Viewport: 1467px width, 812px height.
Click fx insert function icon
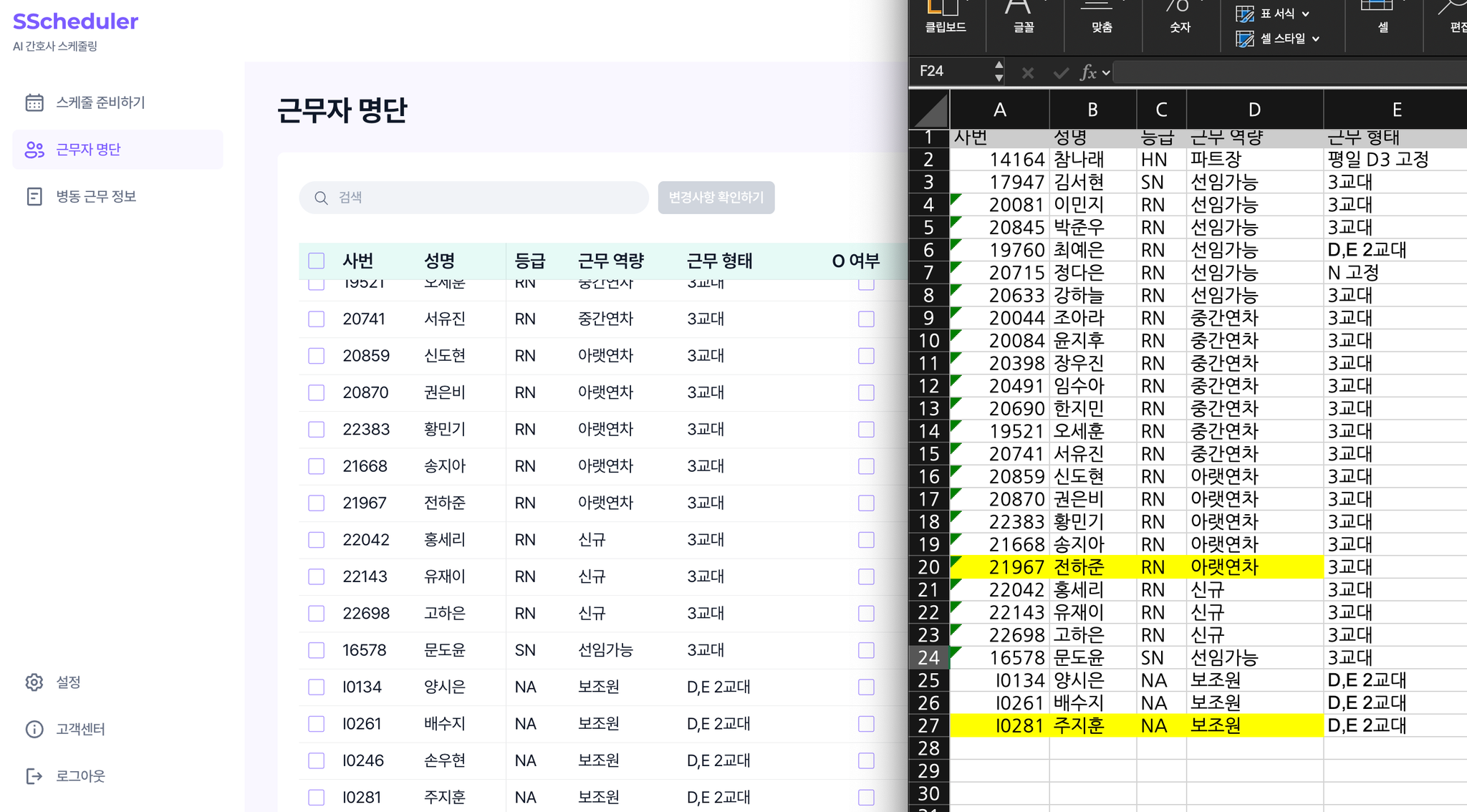coord(1089,72)
